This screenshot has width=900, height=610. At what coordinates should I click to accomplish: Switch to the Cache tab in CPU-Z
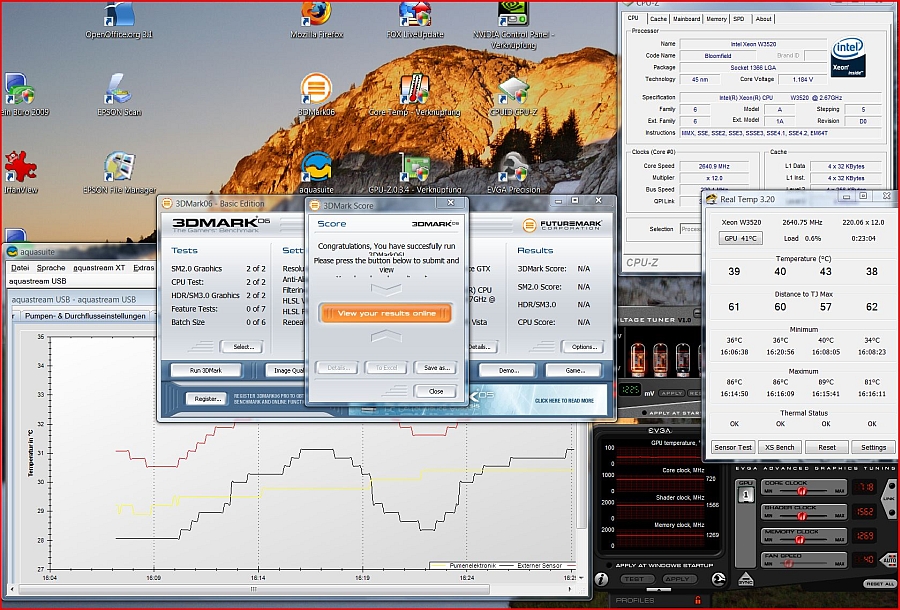pos(658,19)
